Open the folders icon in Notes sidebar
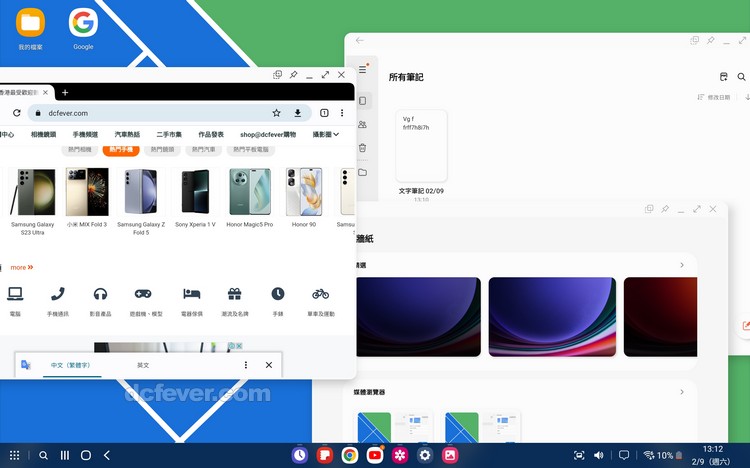This screenshot has width=750, height=468. point(363,172)
